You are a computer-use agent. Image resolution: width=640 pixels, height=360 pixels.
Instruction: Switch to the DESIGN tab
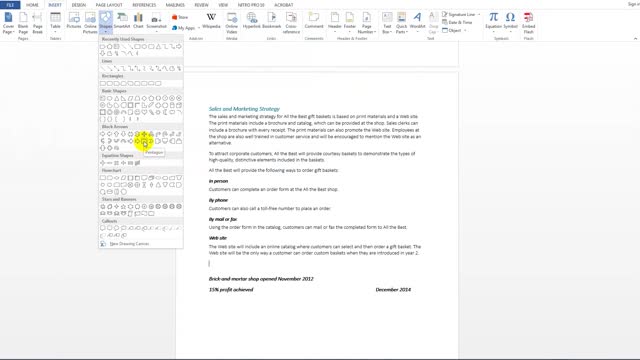[79, 5]
